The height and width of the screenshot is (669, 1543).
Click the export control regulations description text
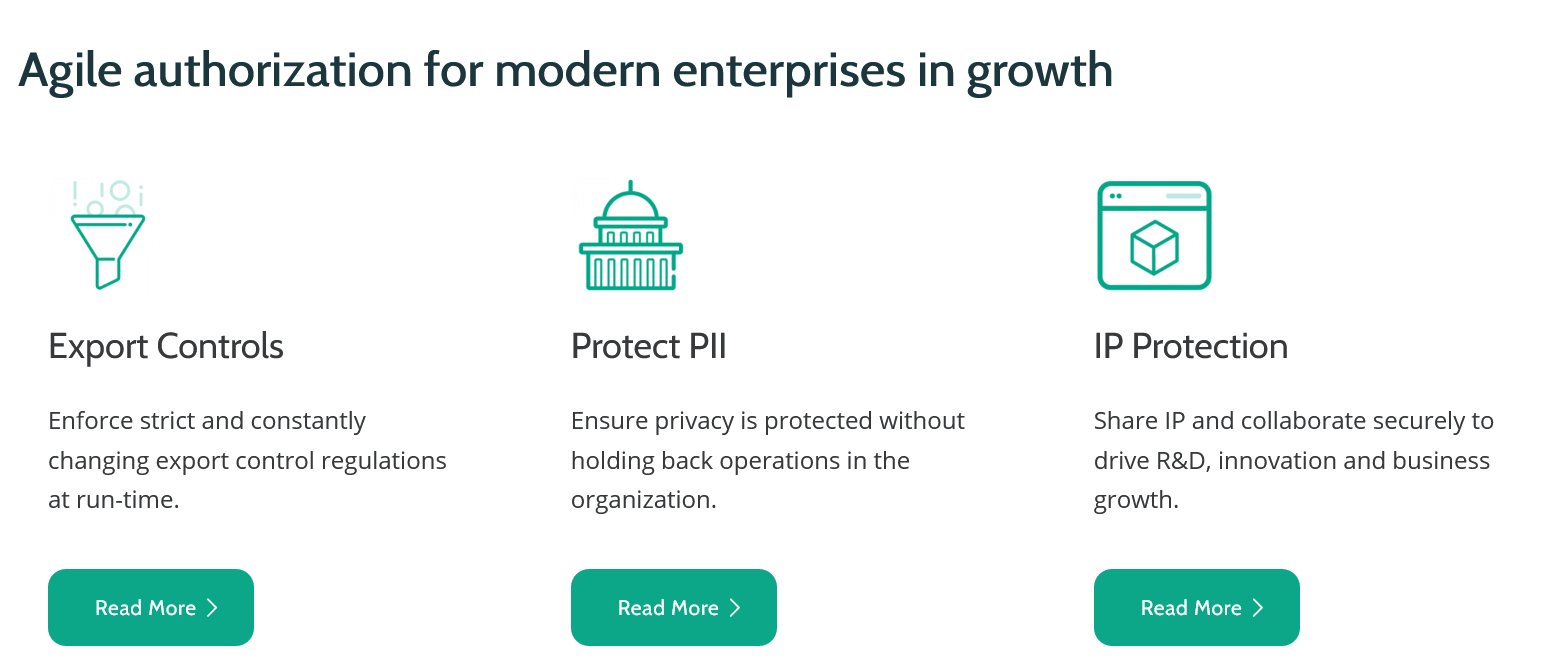point(247,461)
